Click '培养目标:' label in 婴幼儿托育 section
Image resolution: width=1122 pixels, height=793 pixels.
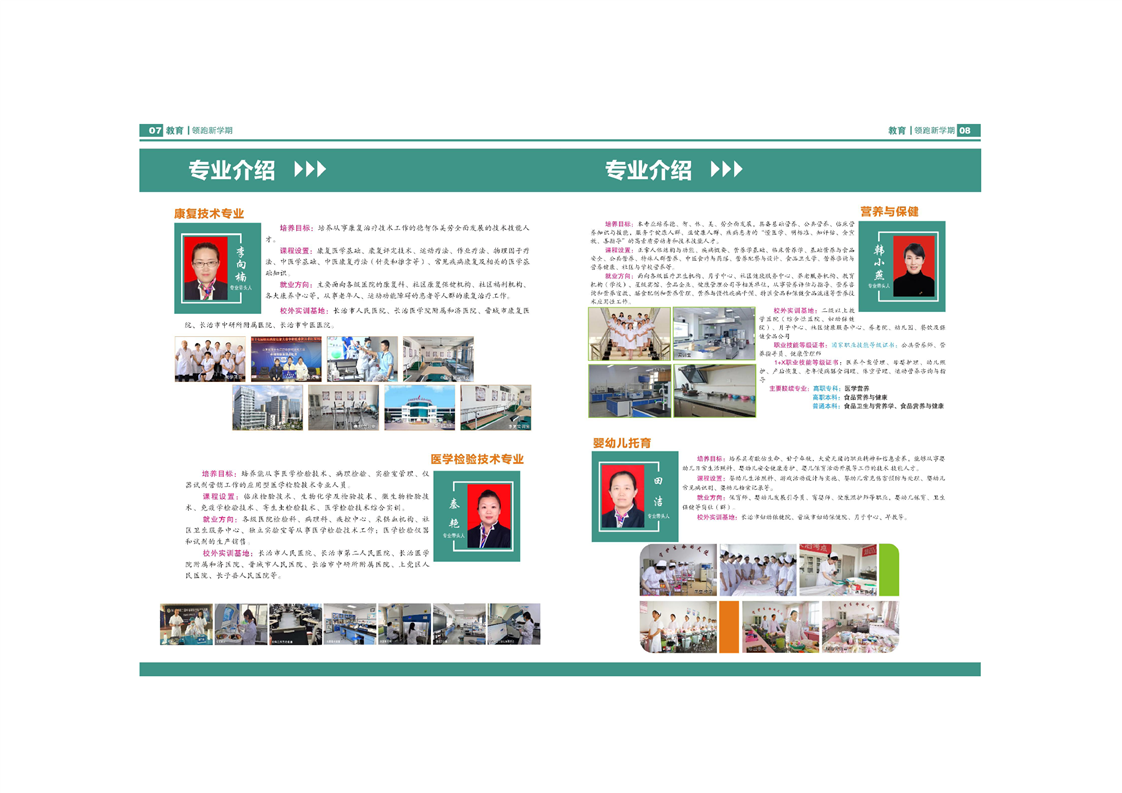712,458
